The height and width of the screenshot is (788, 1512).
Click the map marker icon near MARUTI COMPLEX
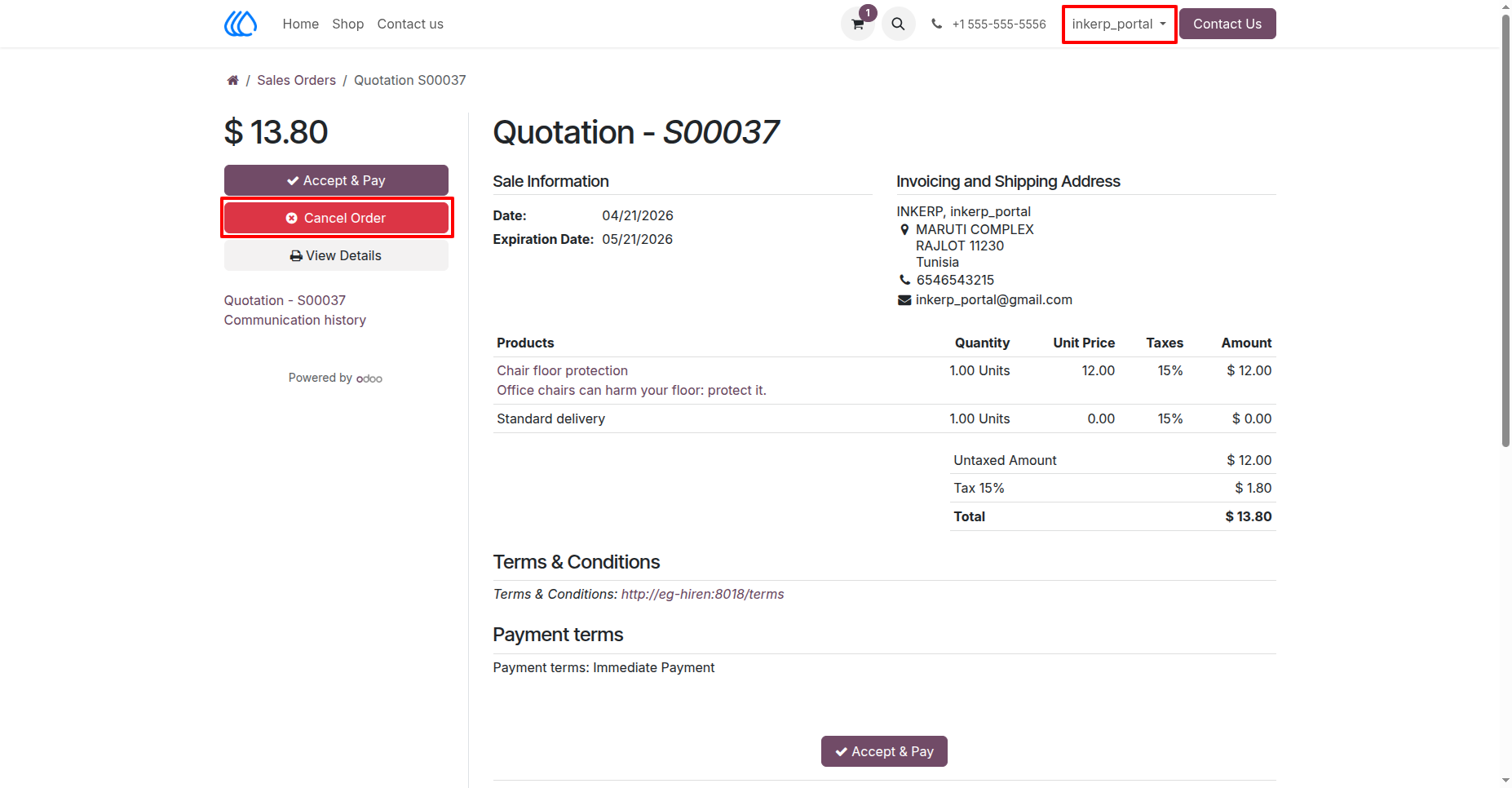click(x=904, y=229)
